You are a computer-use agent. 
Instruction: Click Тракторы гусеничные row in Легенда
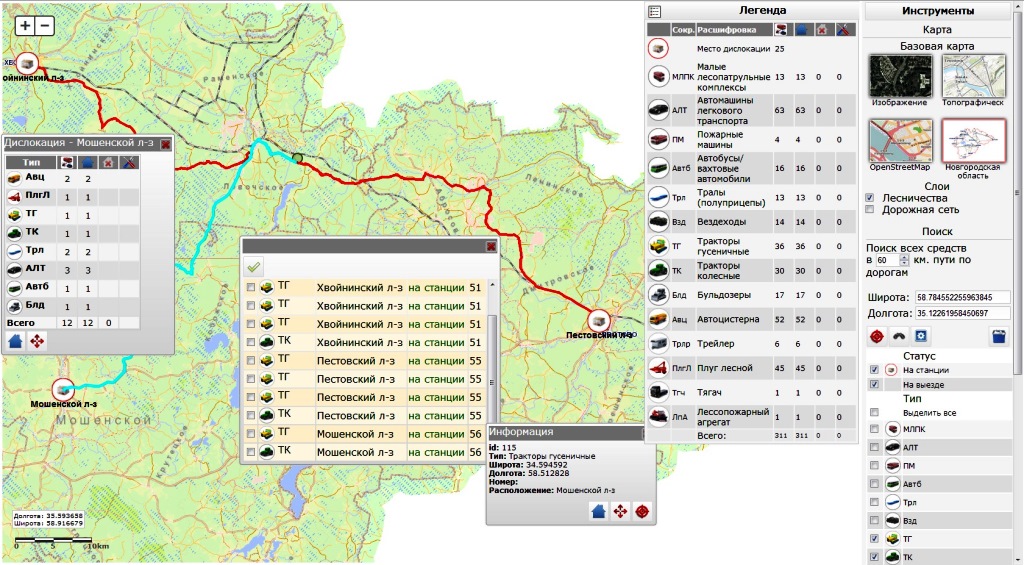click(x=751, y=246)
